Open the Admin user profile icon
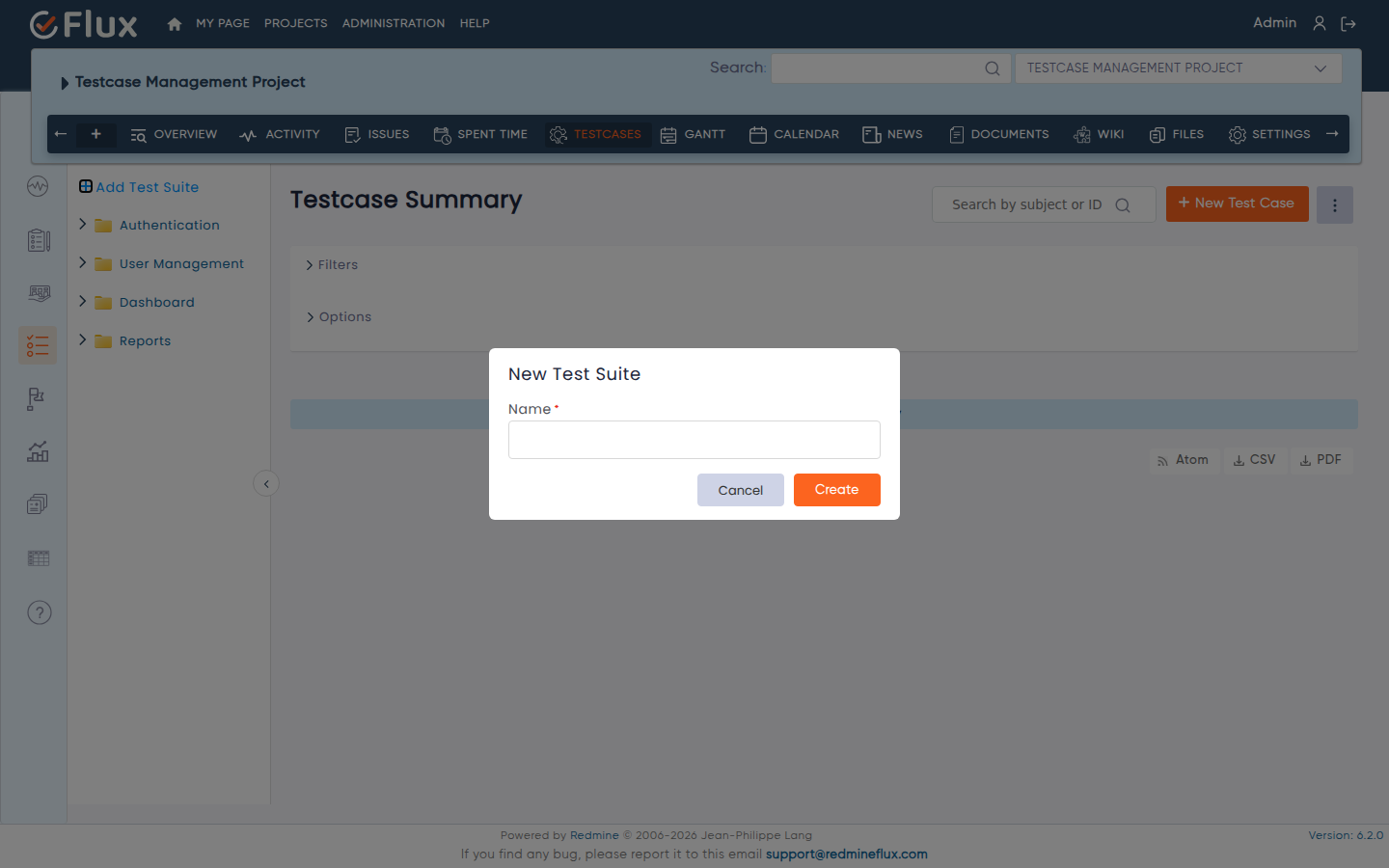This screenshot has height=868, width=1389. click(1320, 23)
